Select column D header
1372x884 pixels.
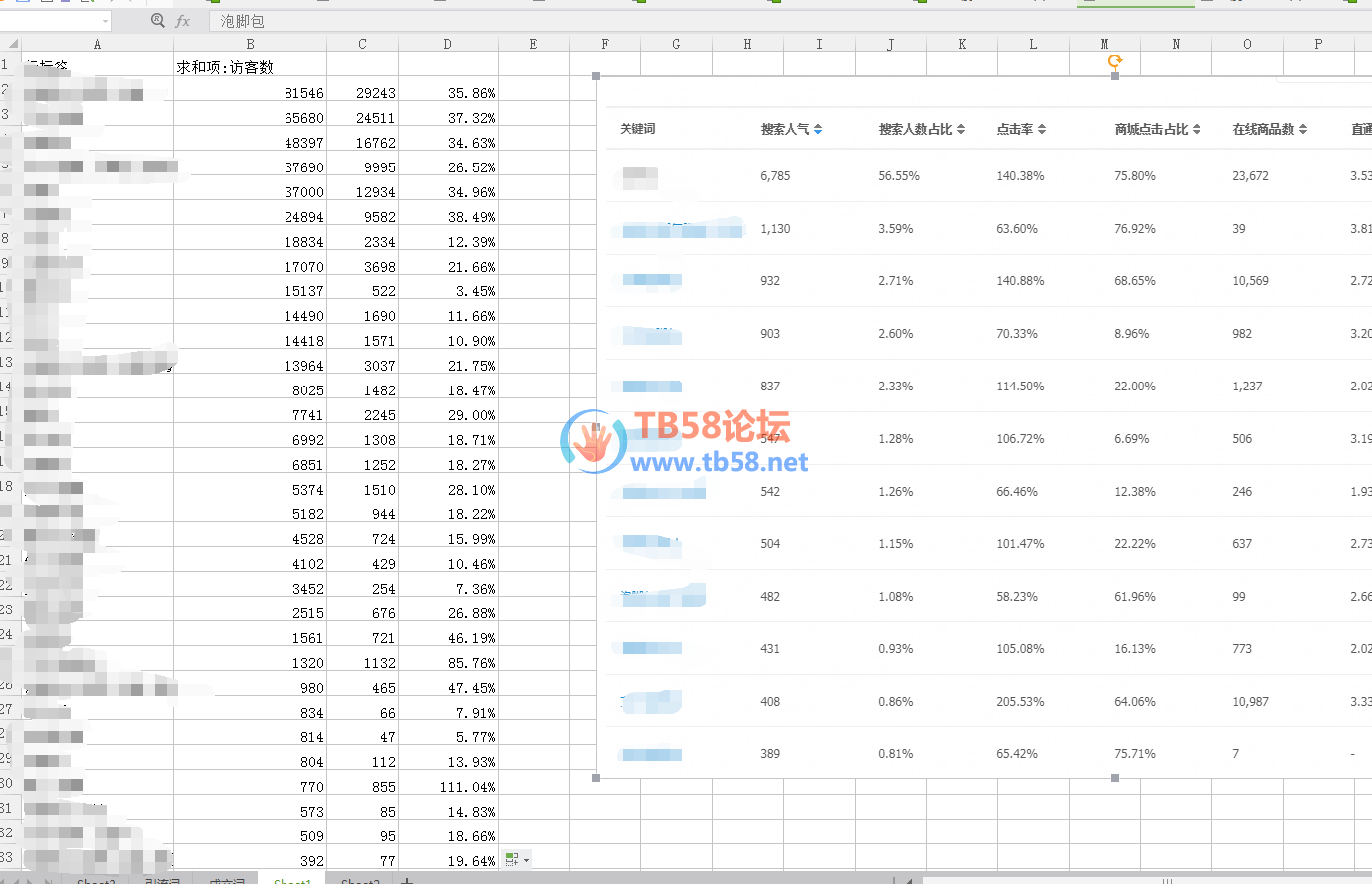tap(448, 44)
